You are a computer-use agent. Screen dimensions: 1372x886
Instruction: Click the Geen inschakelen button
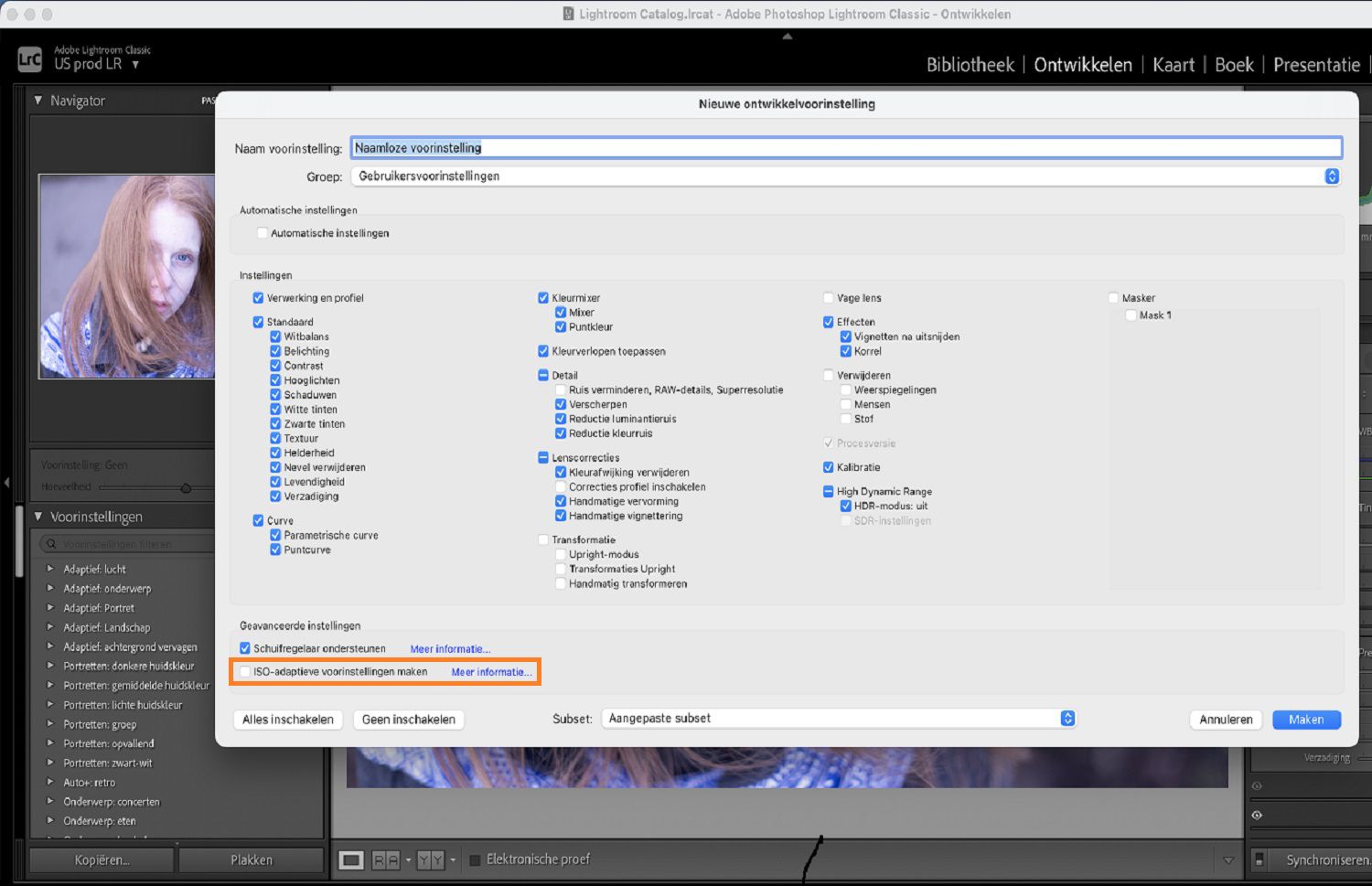[x=408, y=720]
